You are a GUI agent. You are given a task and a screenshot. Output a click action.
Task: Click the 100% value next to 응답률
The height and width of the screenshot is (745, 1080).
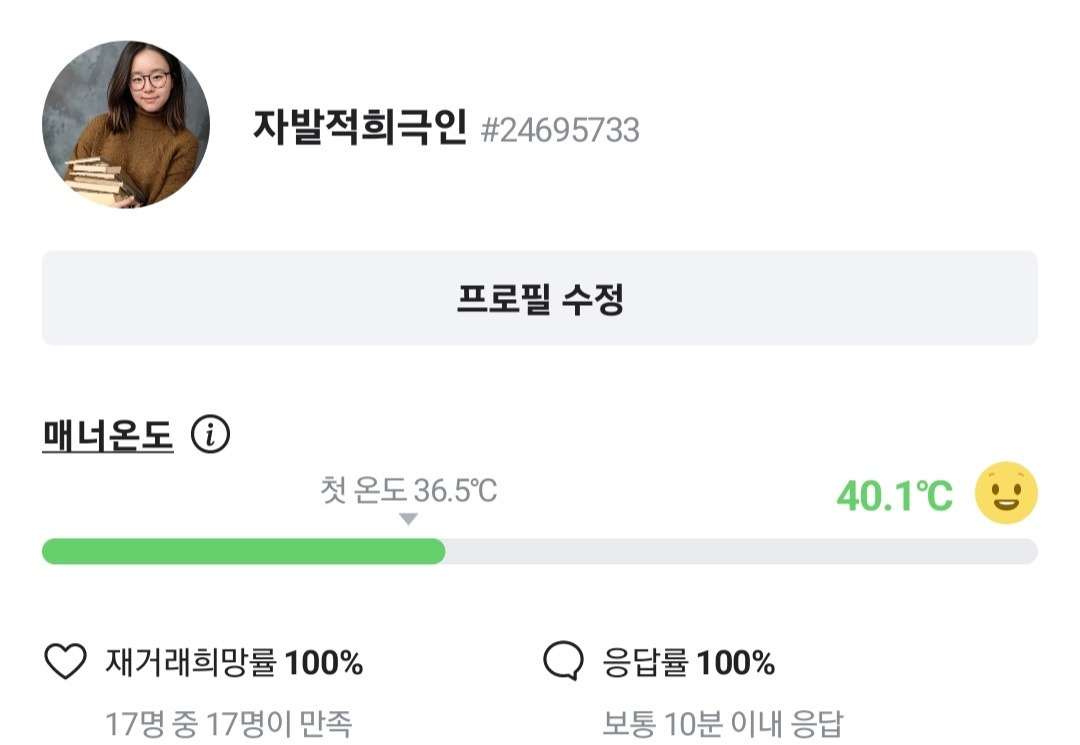[x=735, y=662]
